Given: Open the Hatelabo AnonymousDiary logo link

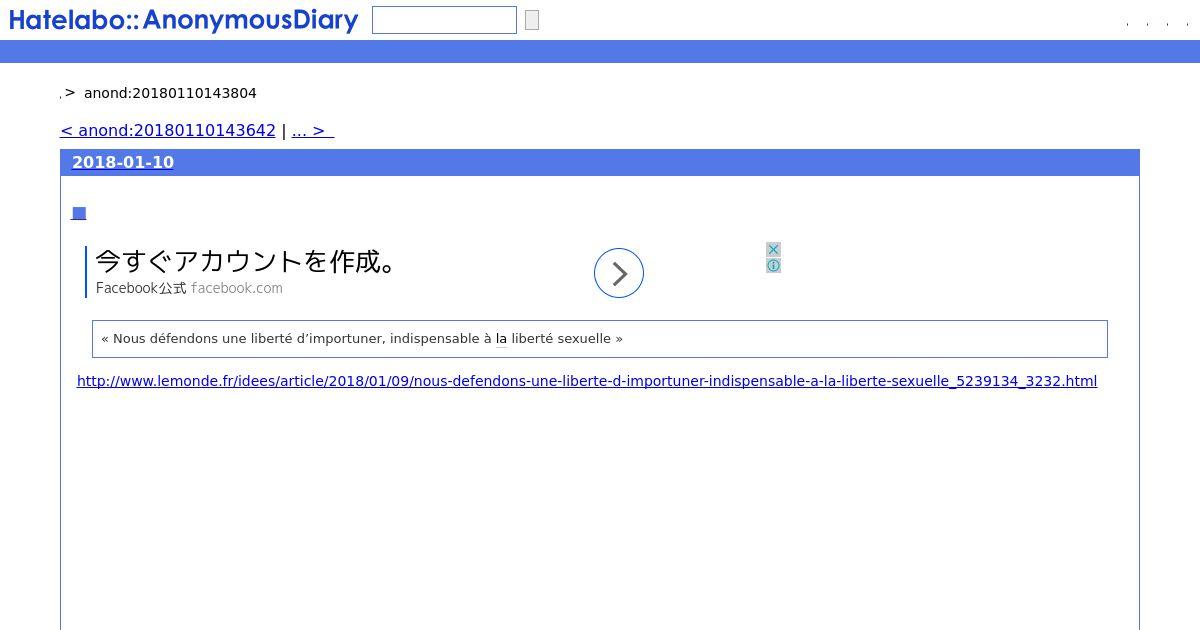Looking at the screenshot, I should pos(183,20).
